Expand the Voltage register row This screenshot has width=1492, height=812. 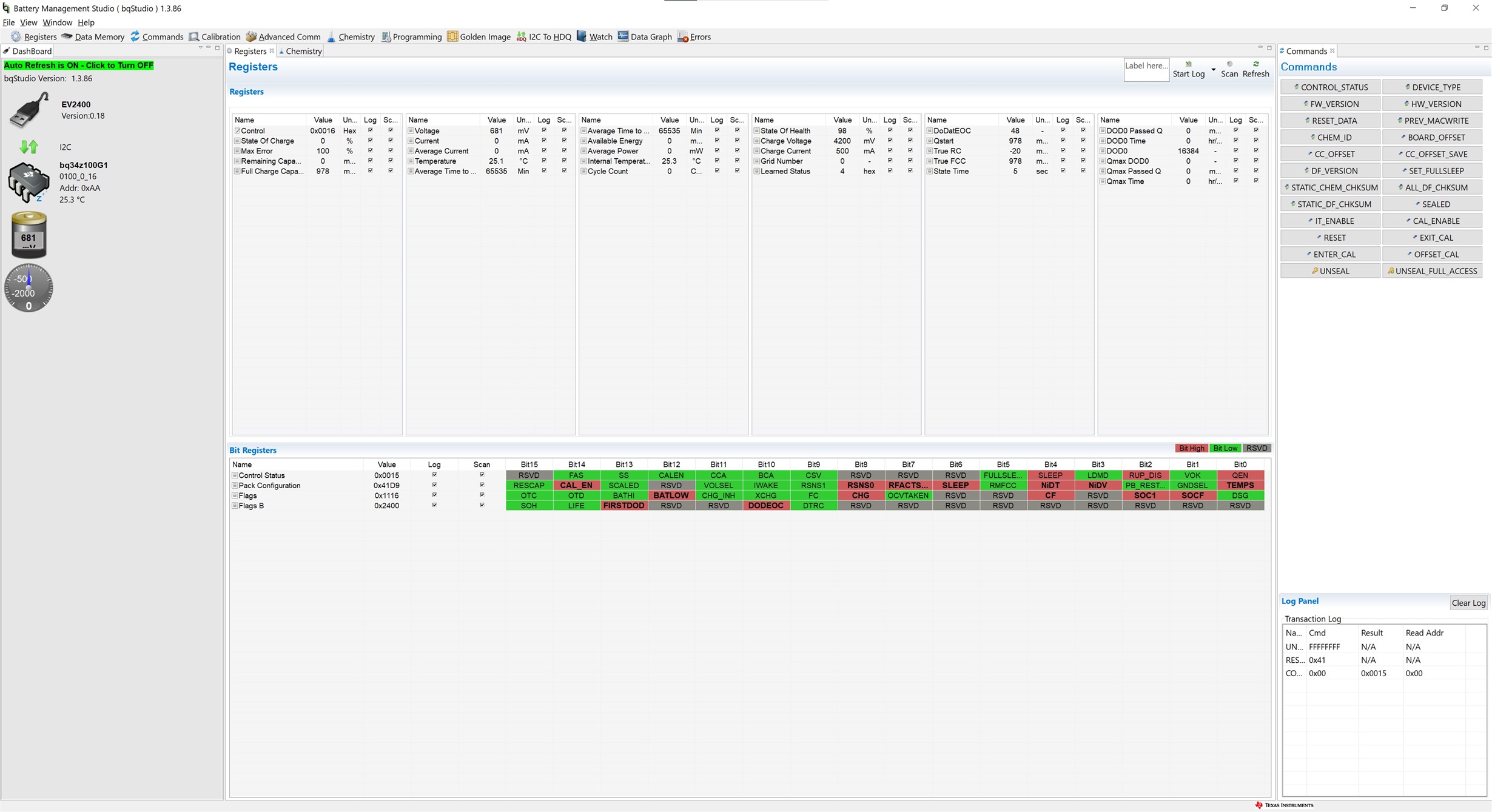click(x=411, y=131)
